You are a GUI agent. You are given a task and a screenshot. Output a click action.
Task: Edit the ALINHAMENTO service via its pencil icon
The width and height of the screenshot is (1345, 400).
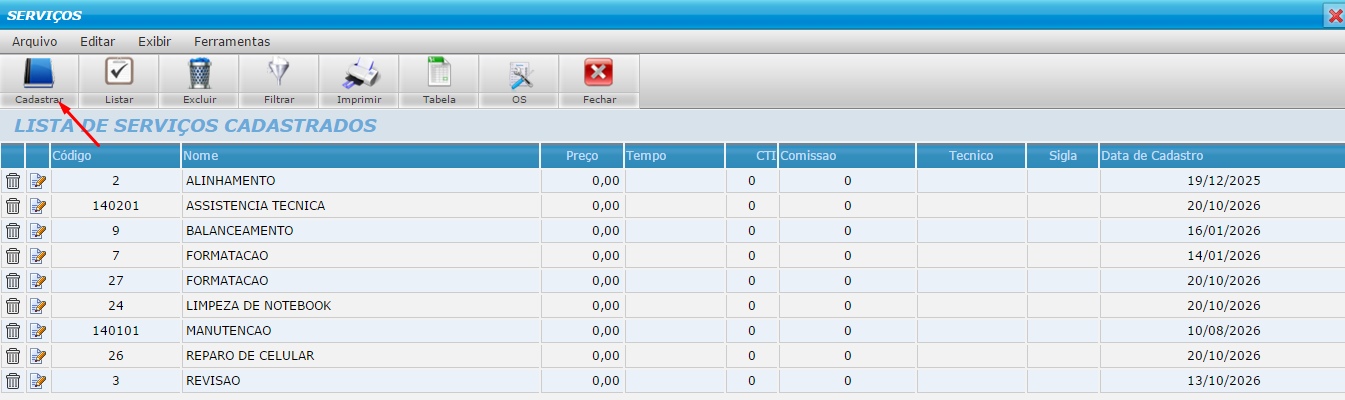pyautogui.click(x=38, y=181)
